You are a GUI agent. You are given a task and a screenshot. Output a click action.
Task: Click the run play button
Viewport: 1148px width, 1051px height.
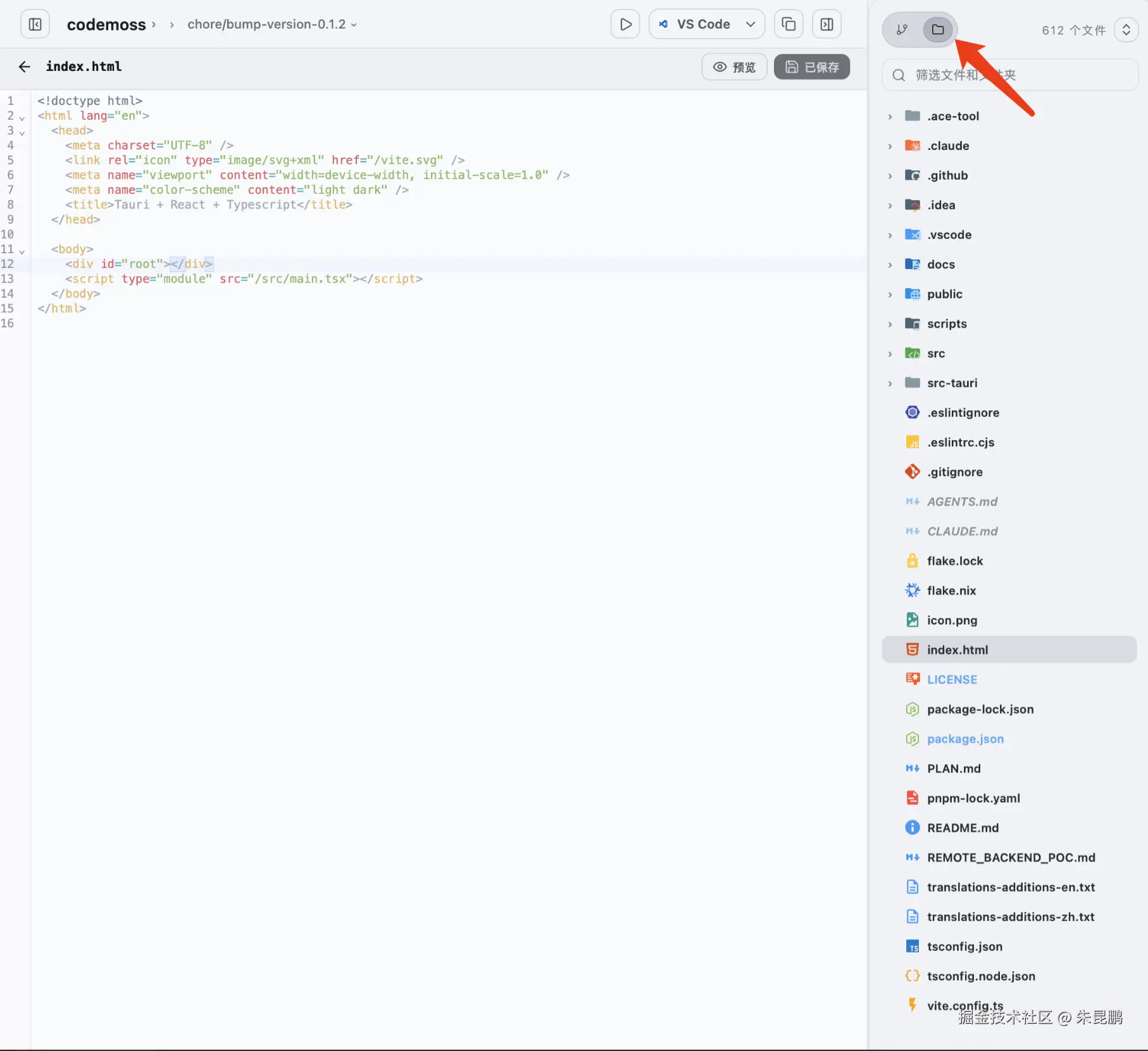625,25
